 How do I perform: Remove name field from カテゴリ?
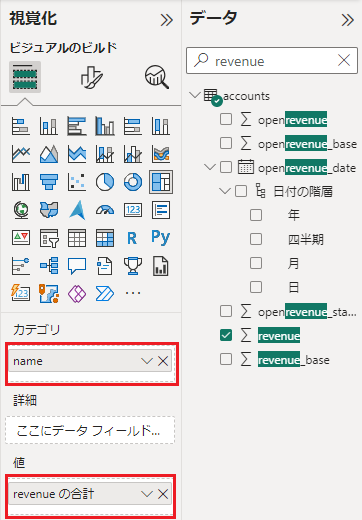pos(163,361)
